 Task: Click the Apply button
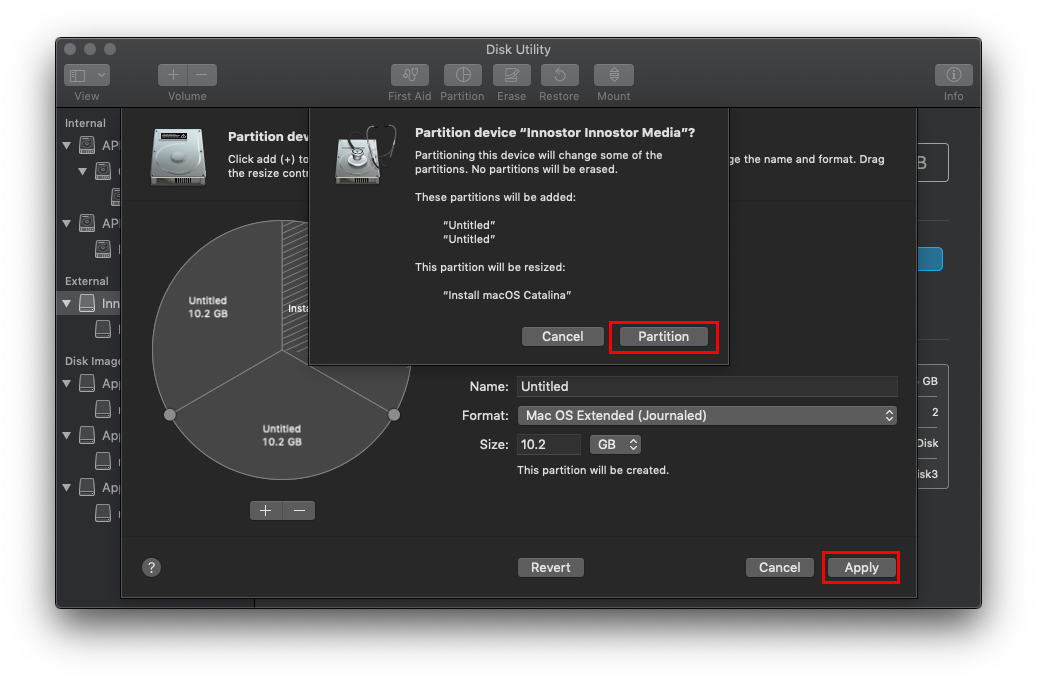[861, 567]
